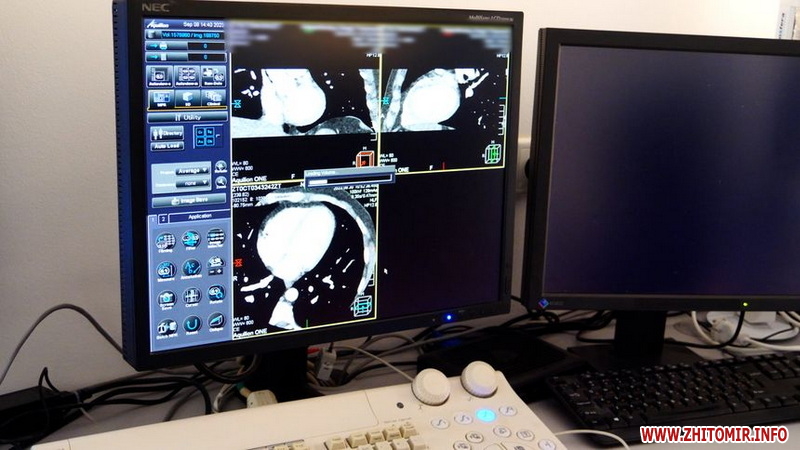Click the Measure tool icon
This screenshot has width=800, height=450.
pyautogui.click(x=166, y=270)
